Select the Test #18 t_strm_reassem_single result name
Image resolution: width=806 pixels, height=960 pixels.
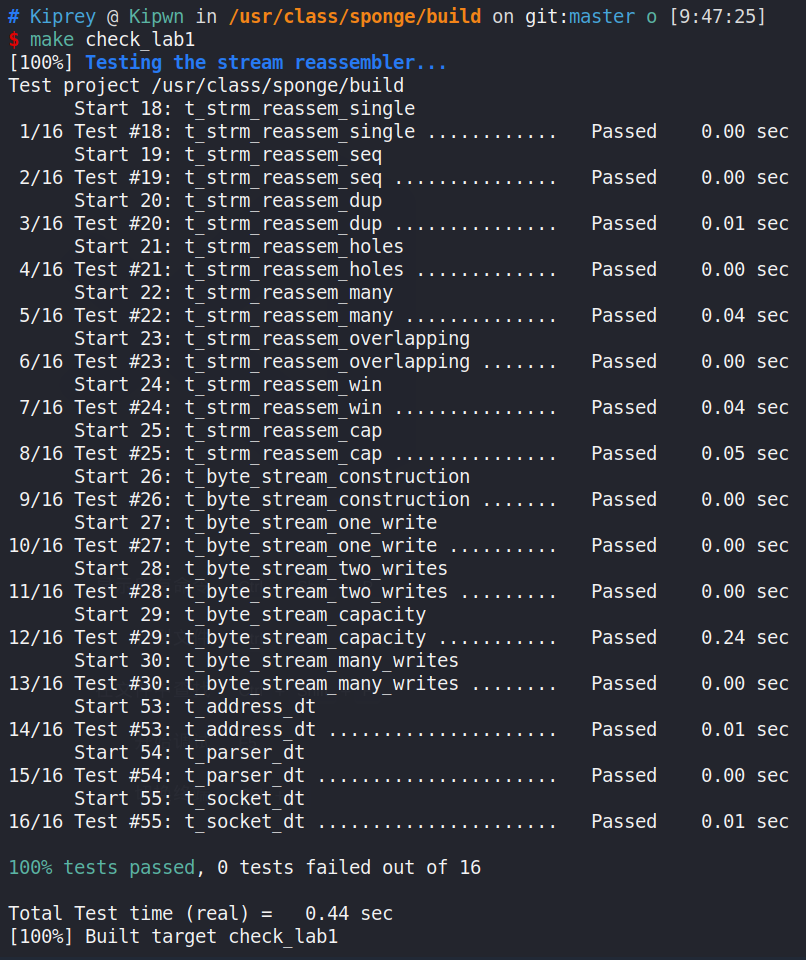tap(299, 132)
